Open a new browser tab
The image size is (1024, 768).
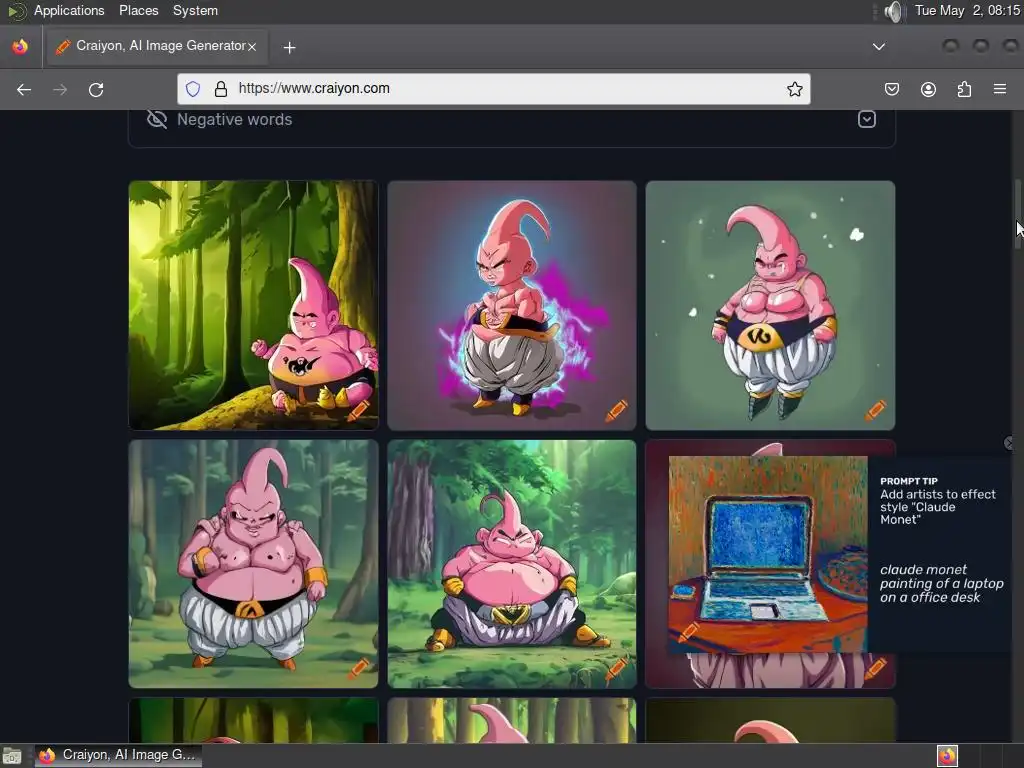(x=289, y=47)
